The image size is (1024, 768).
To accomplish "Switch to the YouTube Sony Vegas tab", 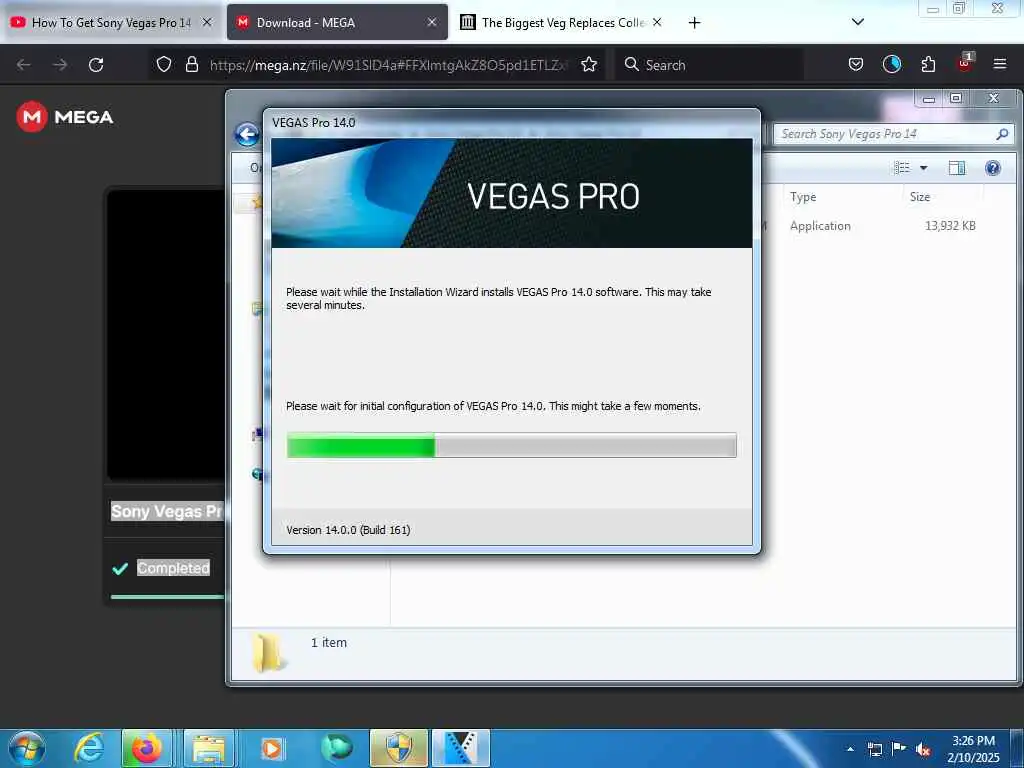I will click(111, 22).
